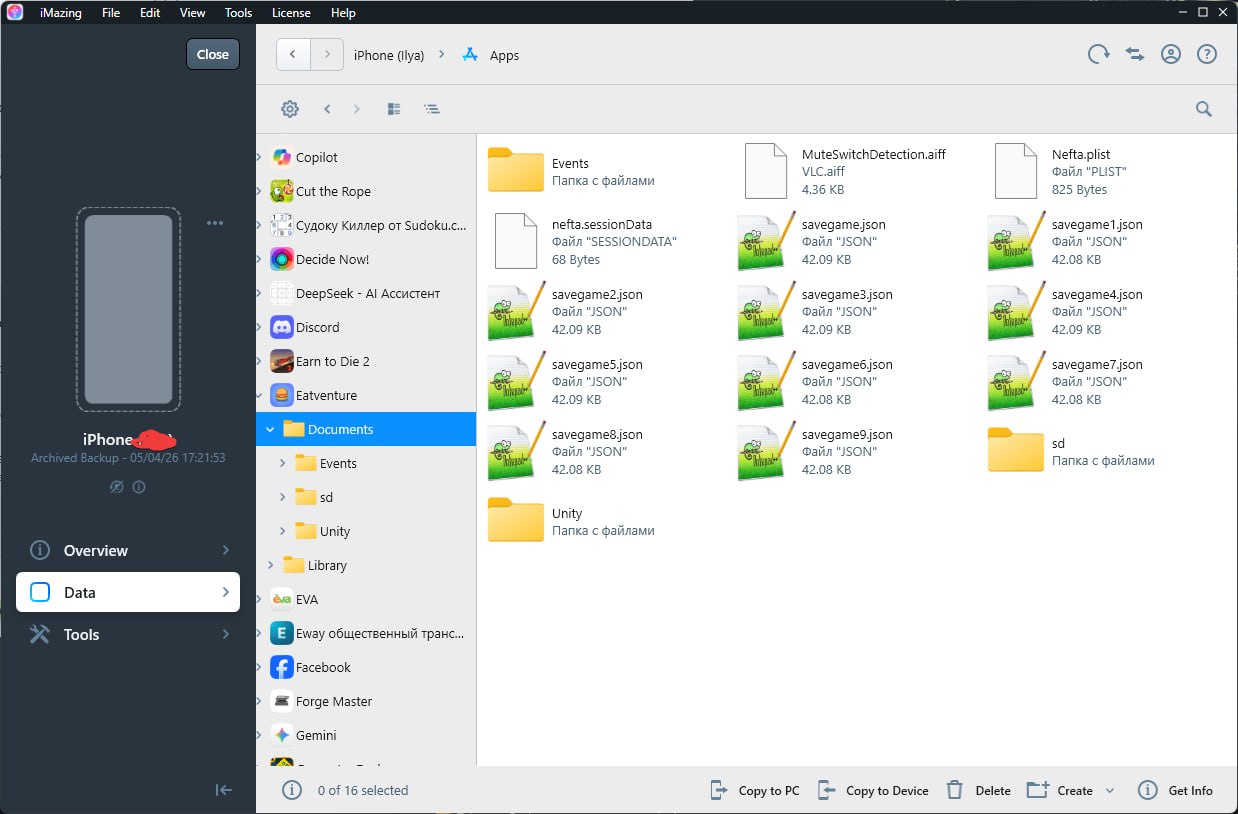The height and width of the screenshot is (814, 1238).
Task: Click the Create button
Action: 1060,790
